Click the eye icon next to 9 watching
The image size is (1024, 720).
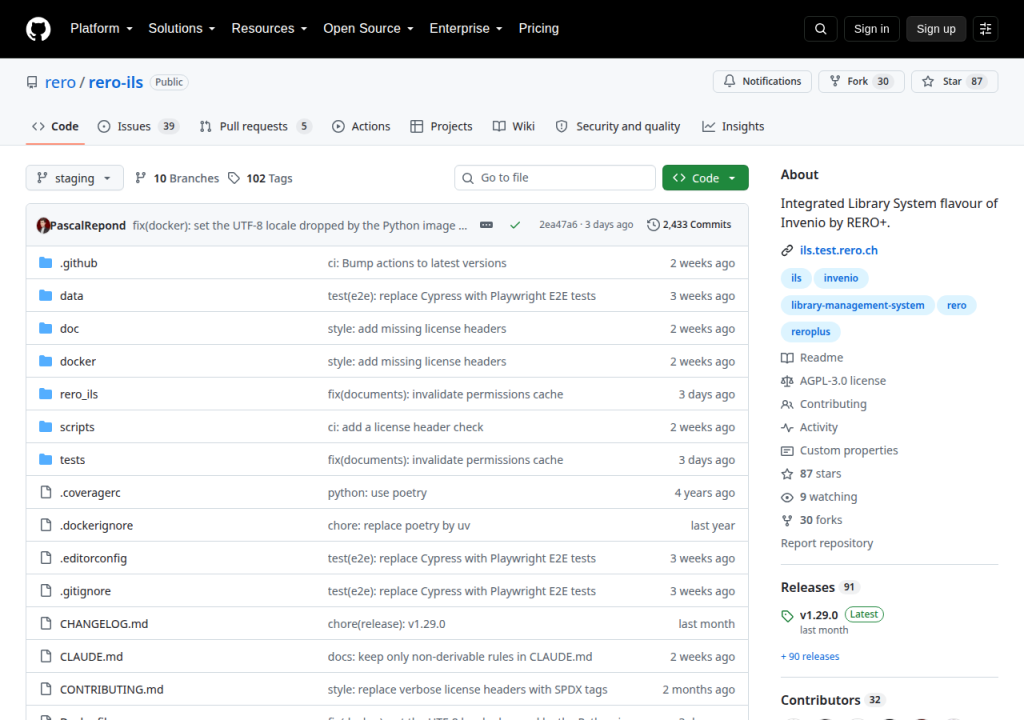click(787, 497)
